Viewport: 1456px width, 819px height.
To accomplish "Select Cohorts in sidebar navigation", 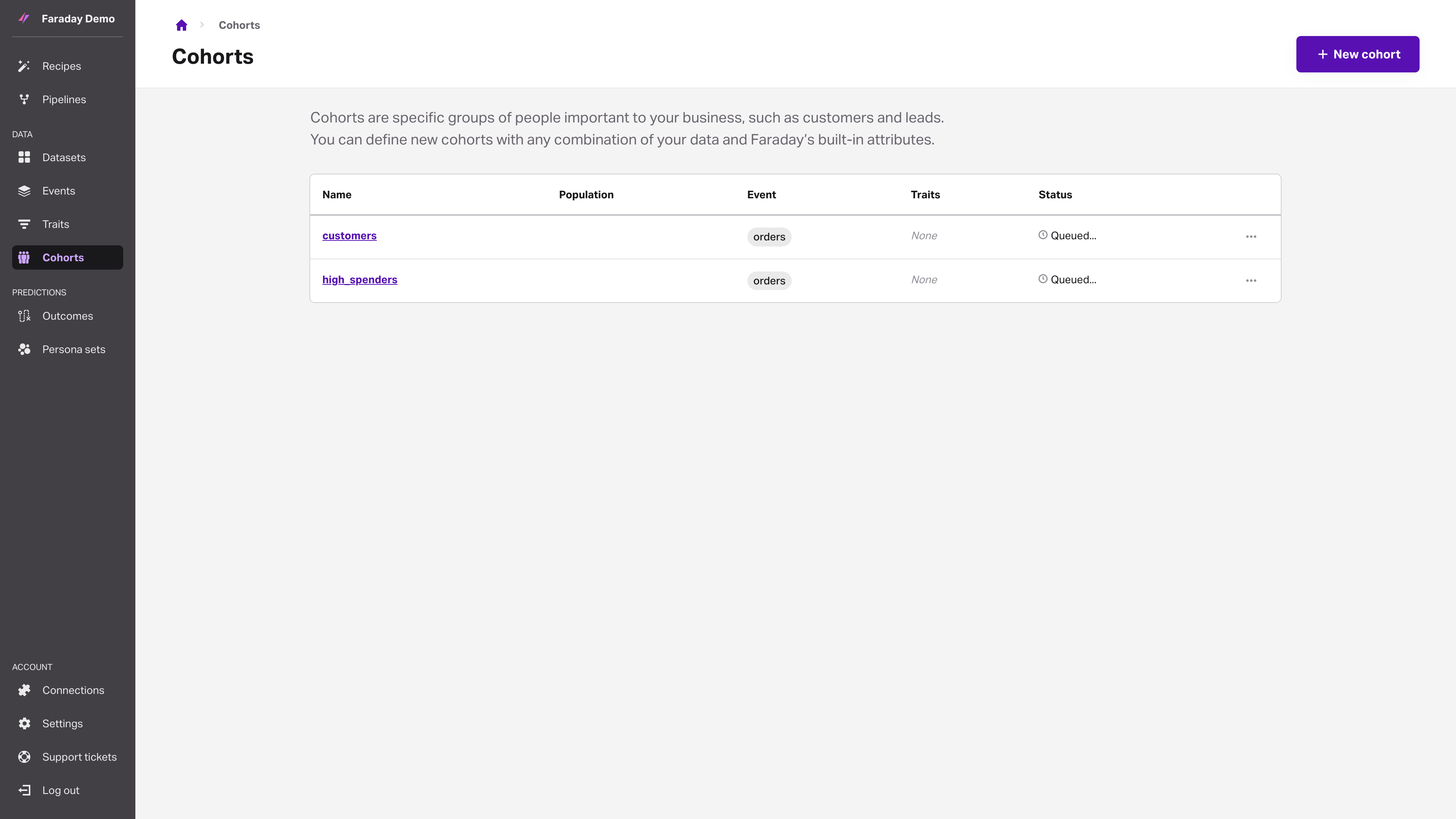I will click(x=67, y=258).
